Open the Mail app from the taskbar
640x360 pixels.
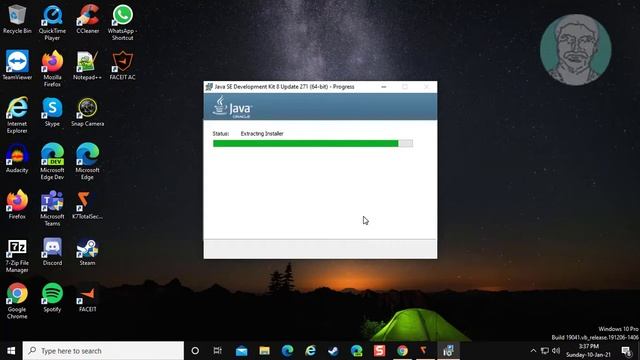[x=241, y=351]
